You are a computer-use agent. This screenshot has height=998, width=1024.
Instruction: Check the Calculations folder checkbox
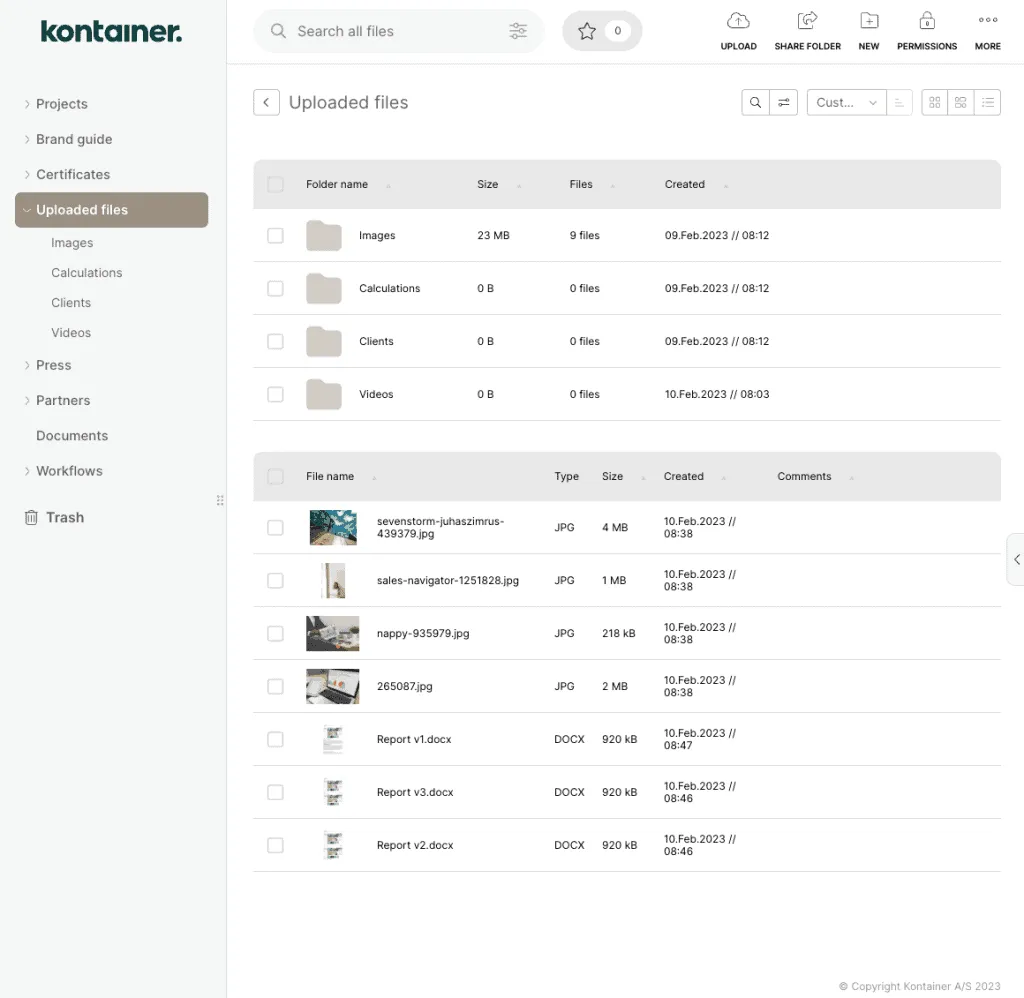point(276,288)
